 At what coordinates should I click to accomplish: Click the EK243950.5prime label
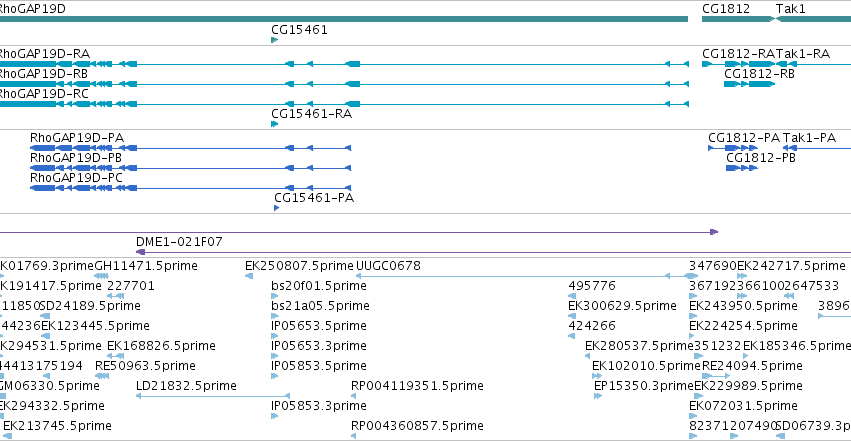click(743, 306)
